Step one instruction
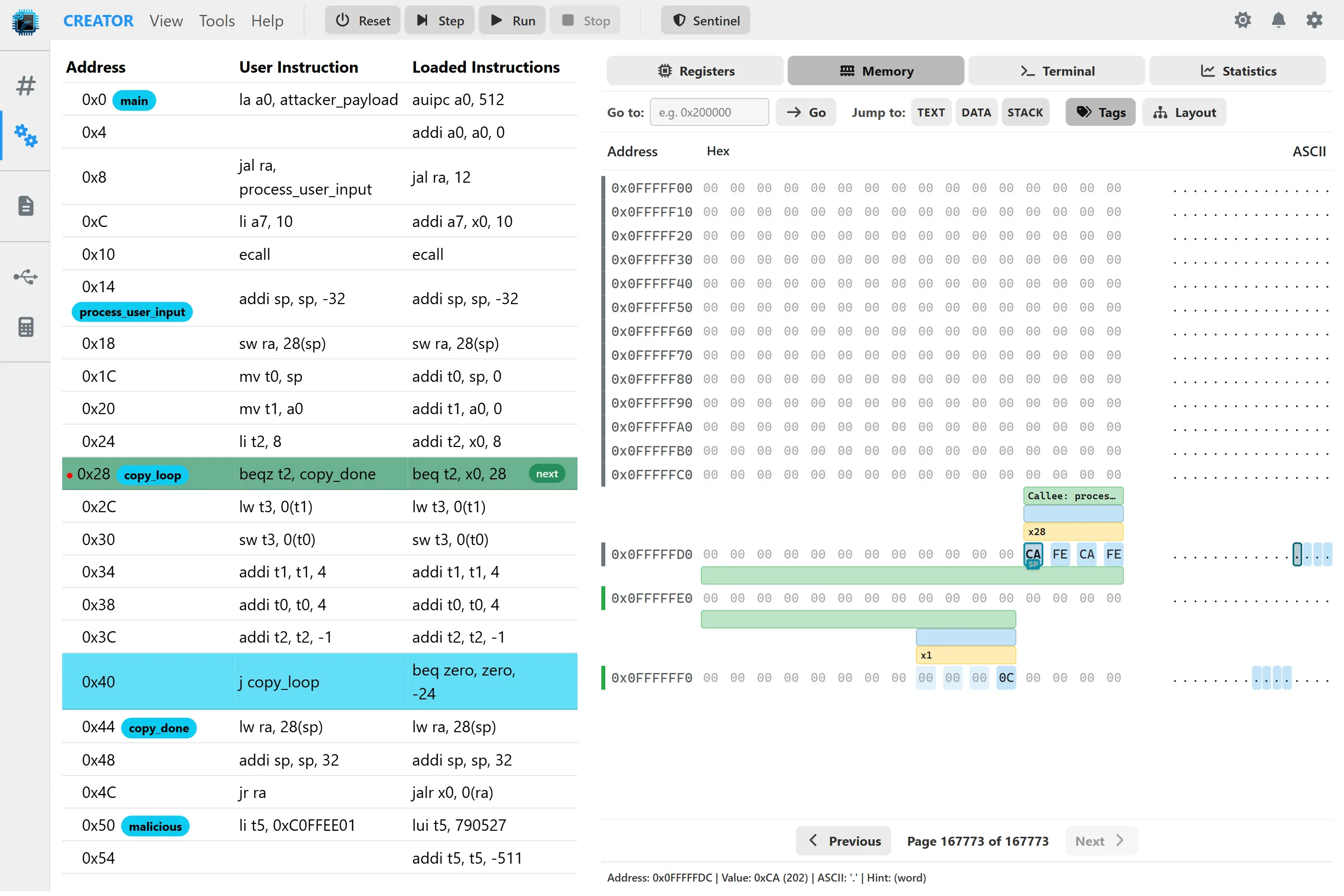1344x896 pixels. [x=440, y=20]
